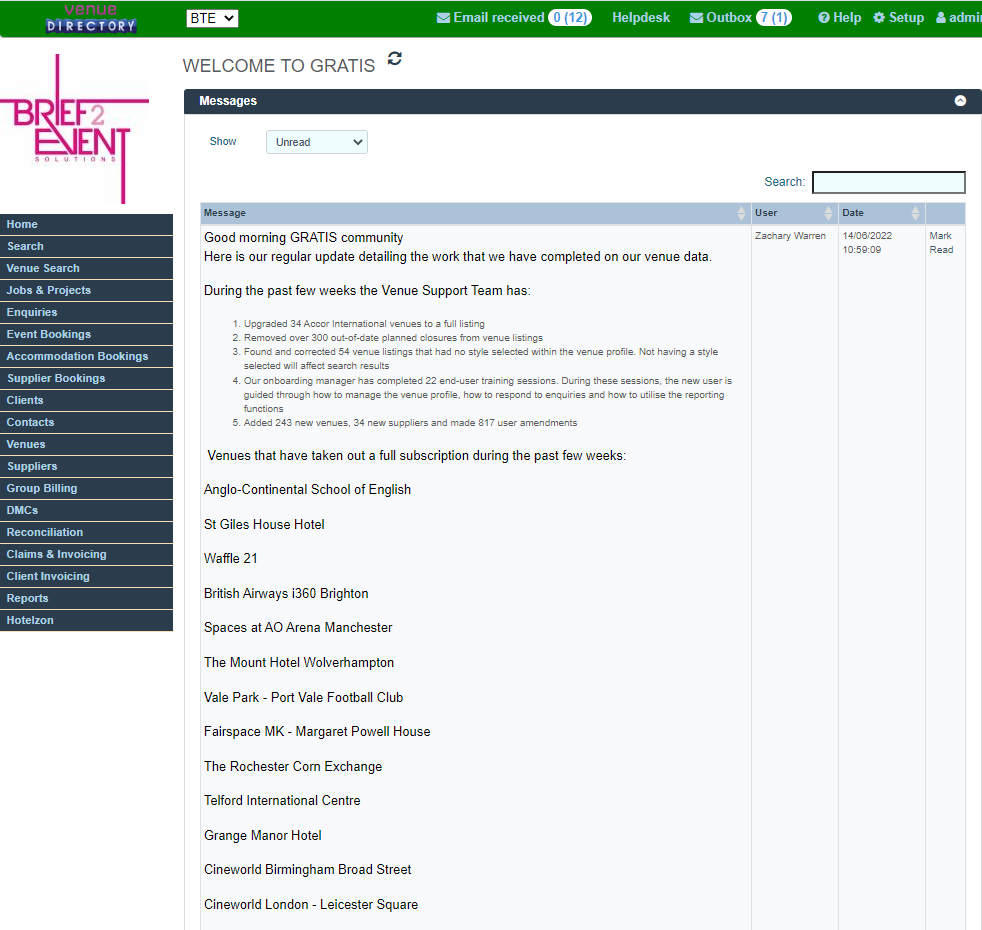The width and height of the screenshot is (982, 930).
Task: Open Claims & Invoicing in sidebar
Action: [x=86, y=554]
